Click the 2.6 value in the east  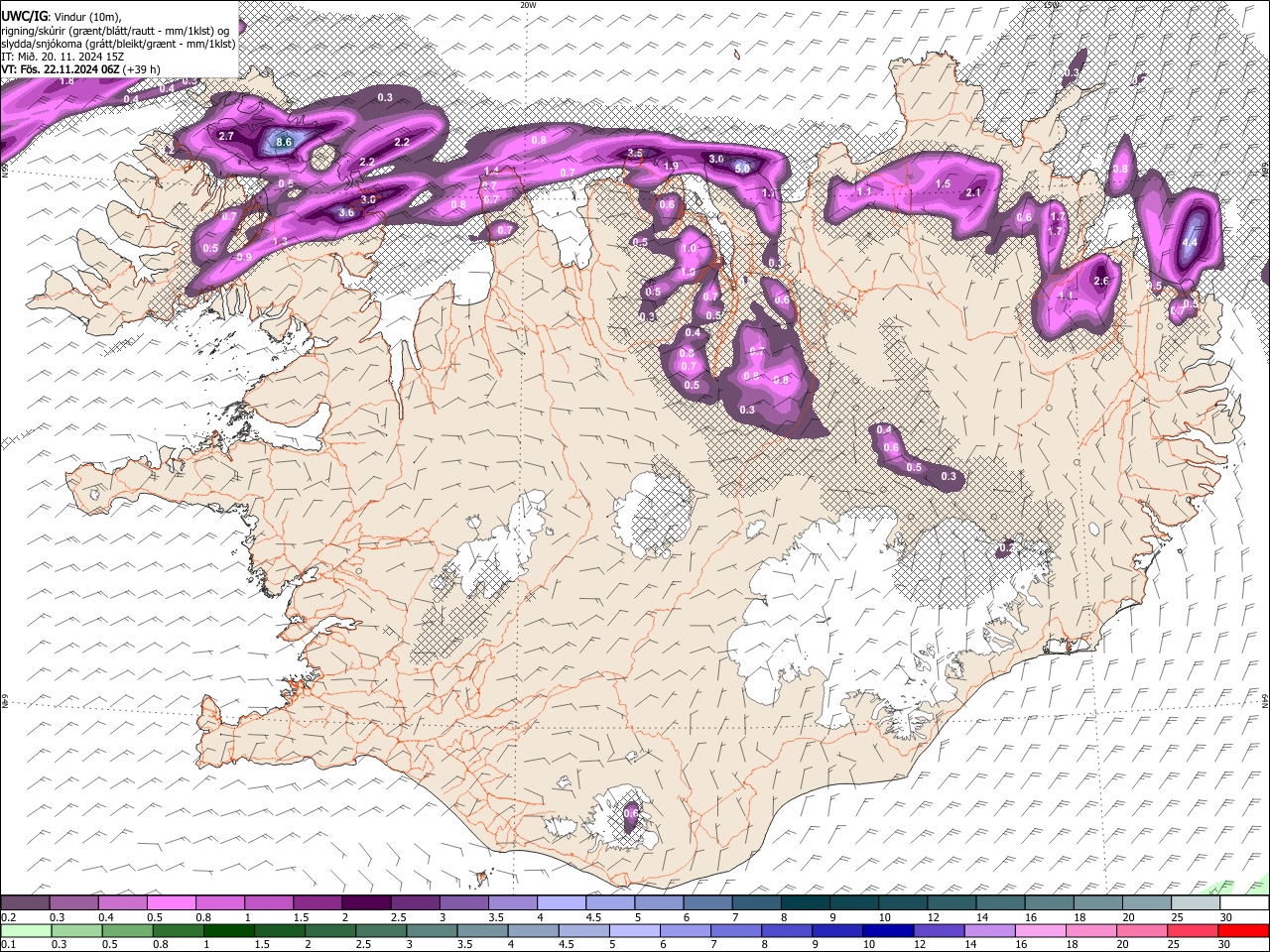[1100, 281]
